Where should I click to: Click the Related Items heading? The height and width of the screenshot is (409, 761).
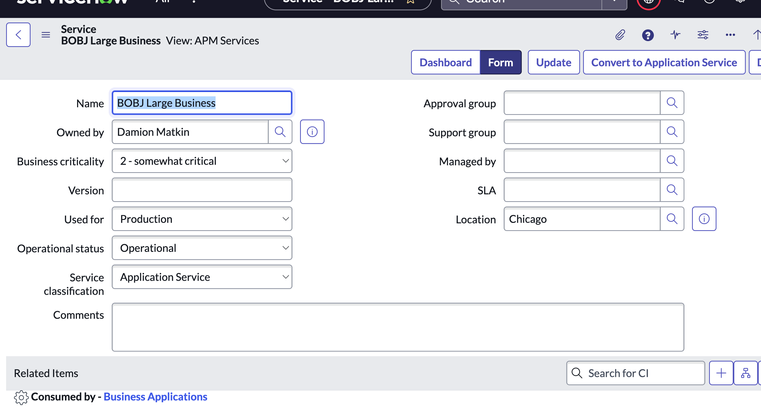coord(46,373)
